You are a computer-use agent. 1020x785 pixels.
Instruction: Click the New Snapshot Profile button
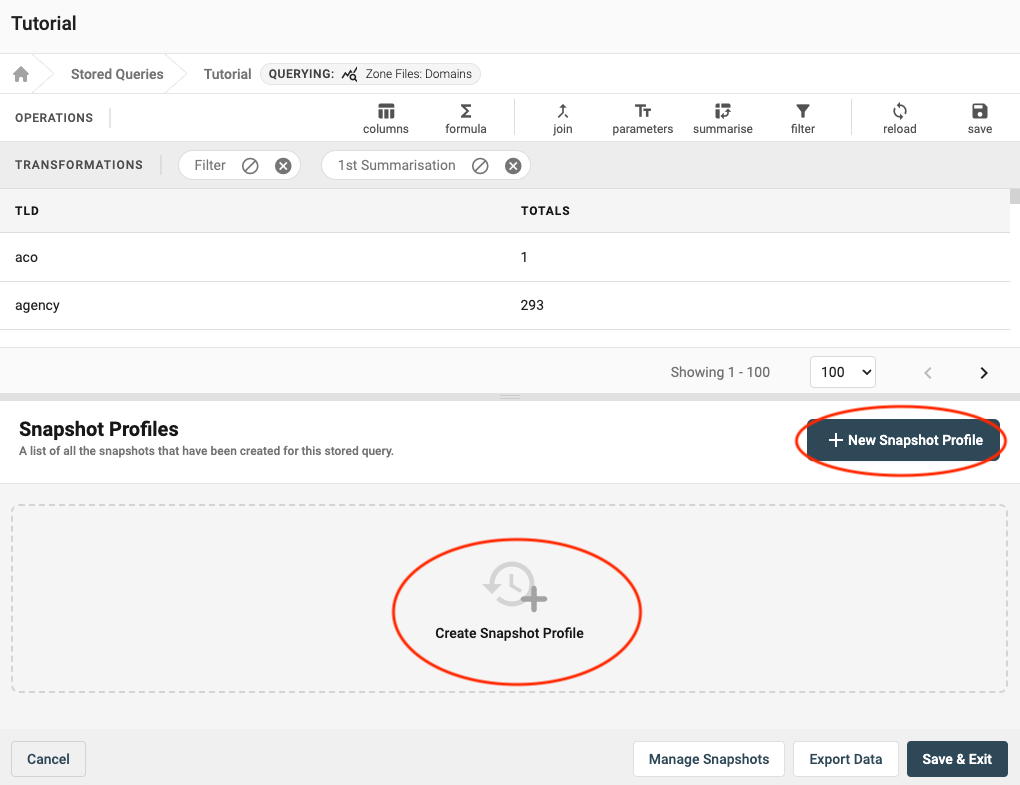pos(903,440)
